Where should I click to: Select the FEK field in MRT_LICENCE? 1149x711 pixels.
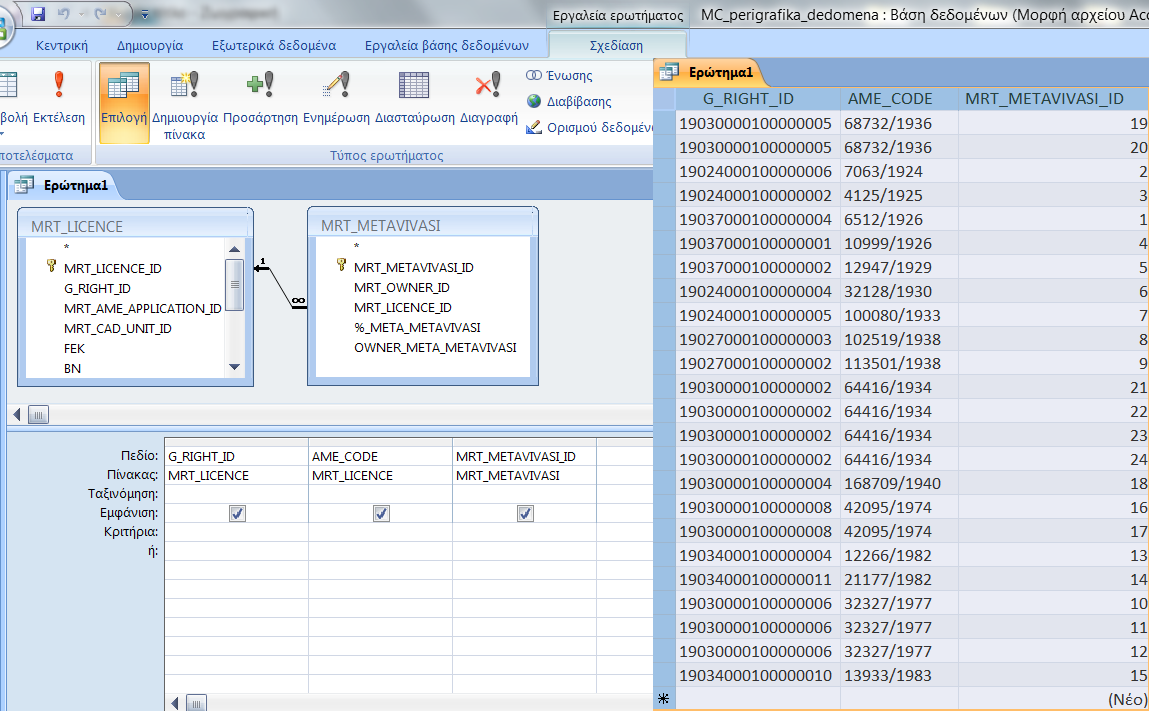pos(74,348)
